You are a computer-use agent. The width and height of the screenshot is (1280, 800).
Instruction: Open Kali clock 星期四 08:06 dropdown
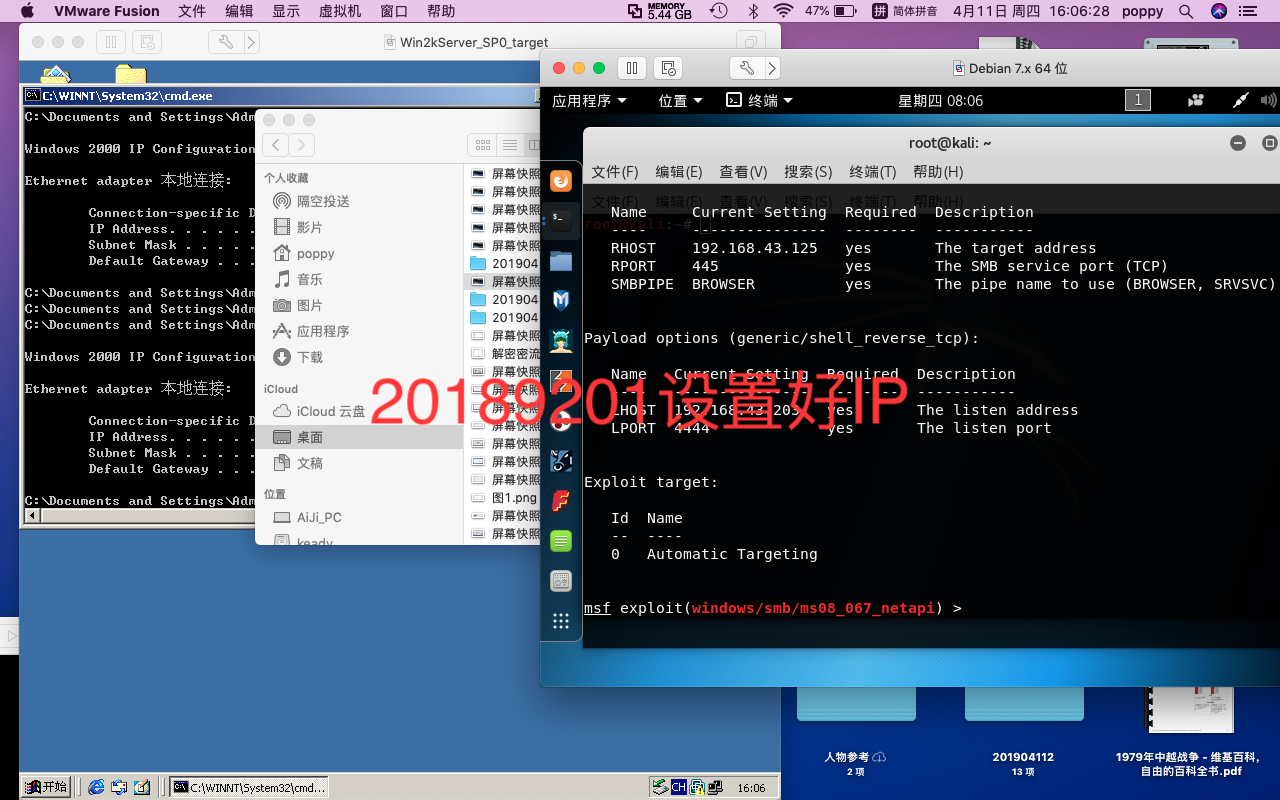point(940,100)
